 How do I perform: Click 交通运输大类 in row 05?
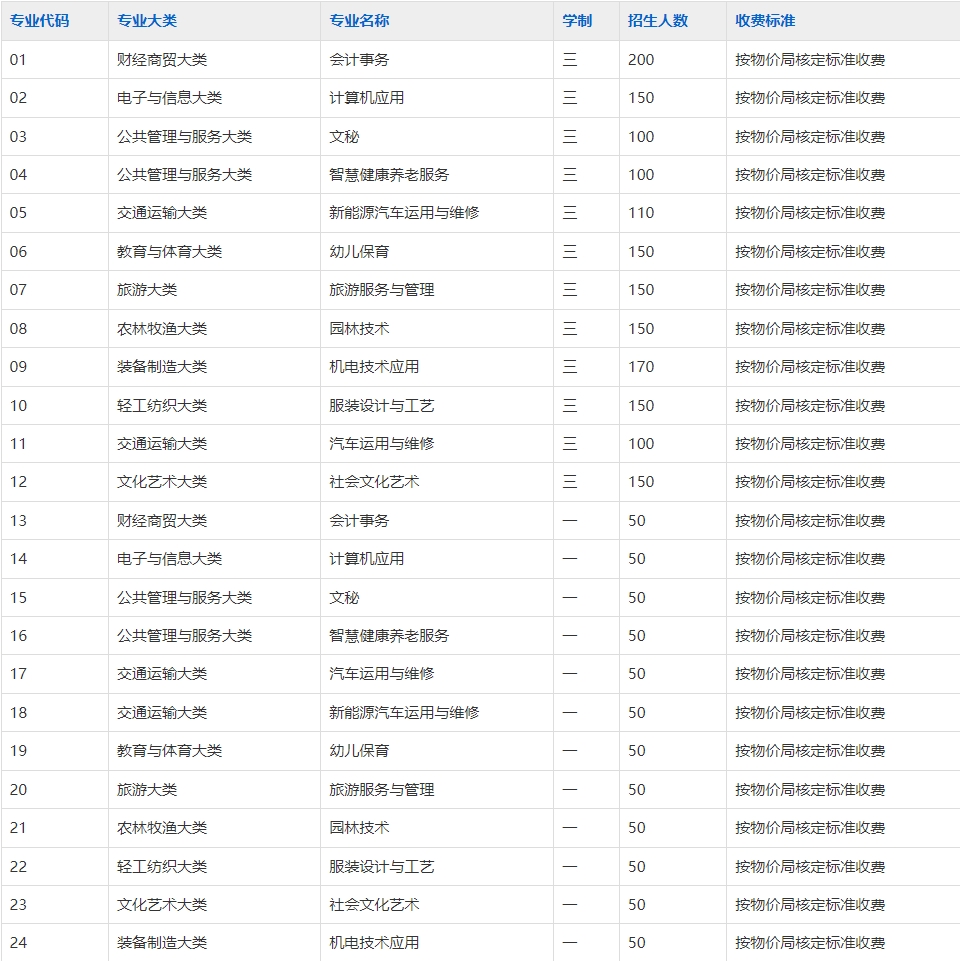point(162,213)
